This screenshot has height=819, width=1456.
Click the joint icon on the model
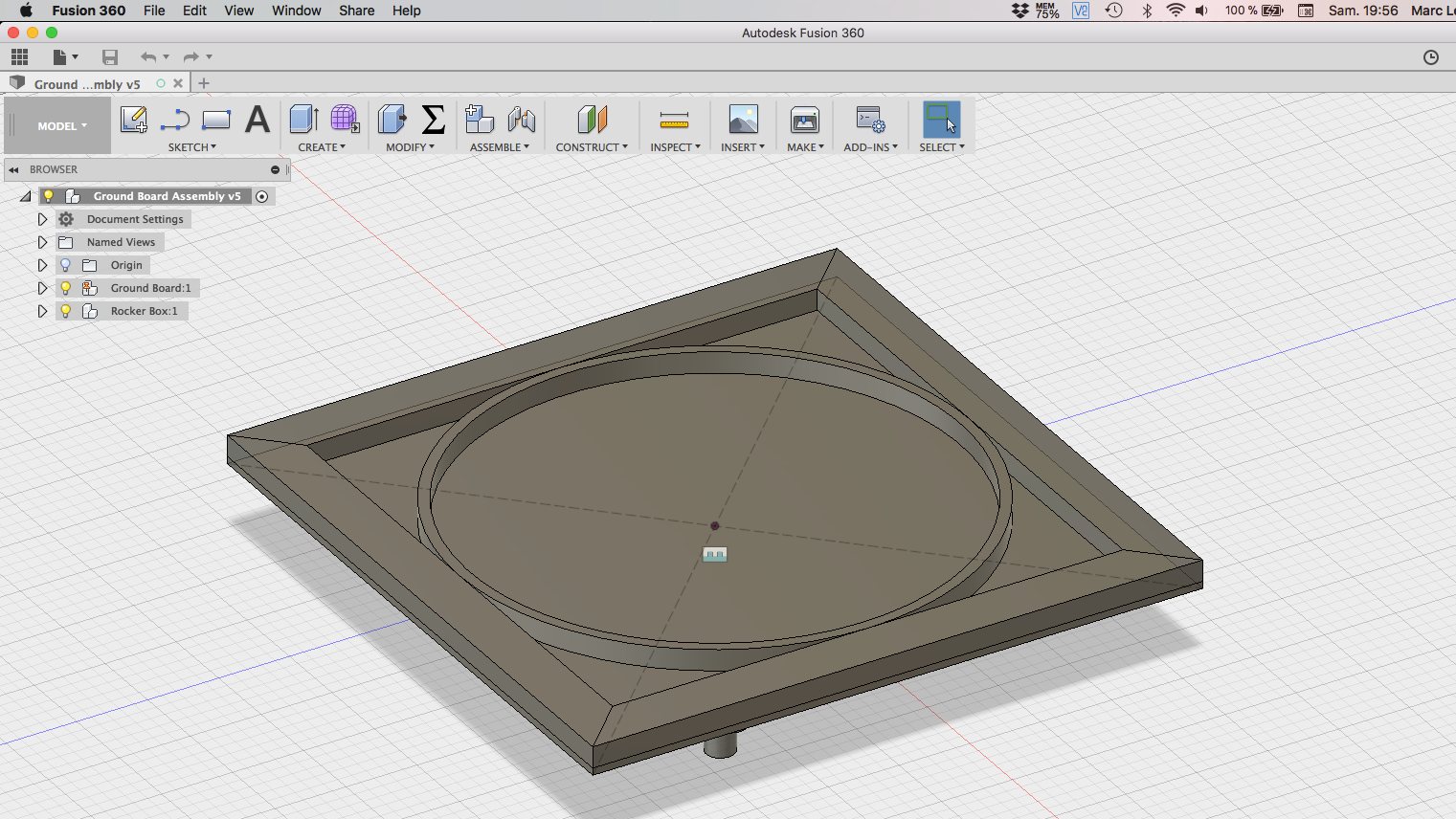point(715,554)
